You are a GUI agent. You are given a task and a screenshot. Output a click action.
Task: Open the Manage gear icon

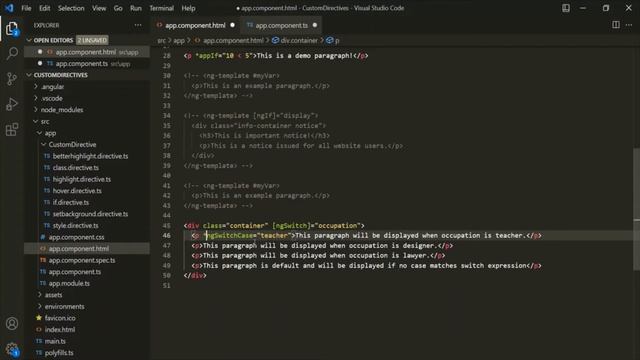click(x=12, y=349)
